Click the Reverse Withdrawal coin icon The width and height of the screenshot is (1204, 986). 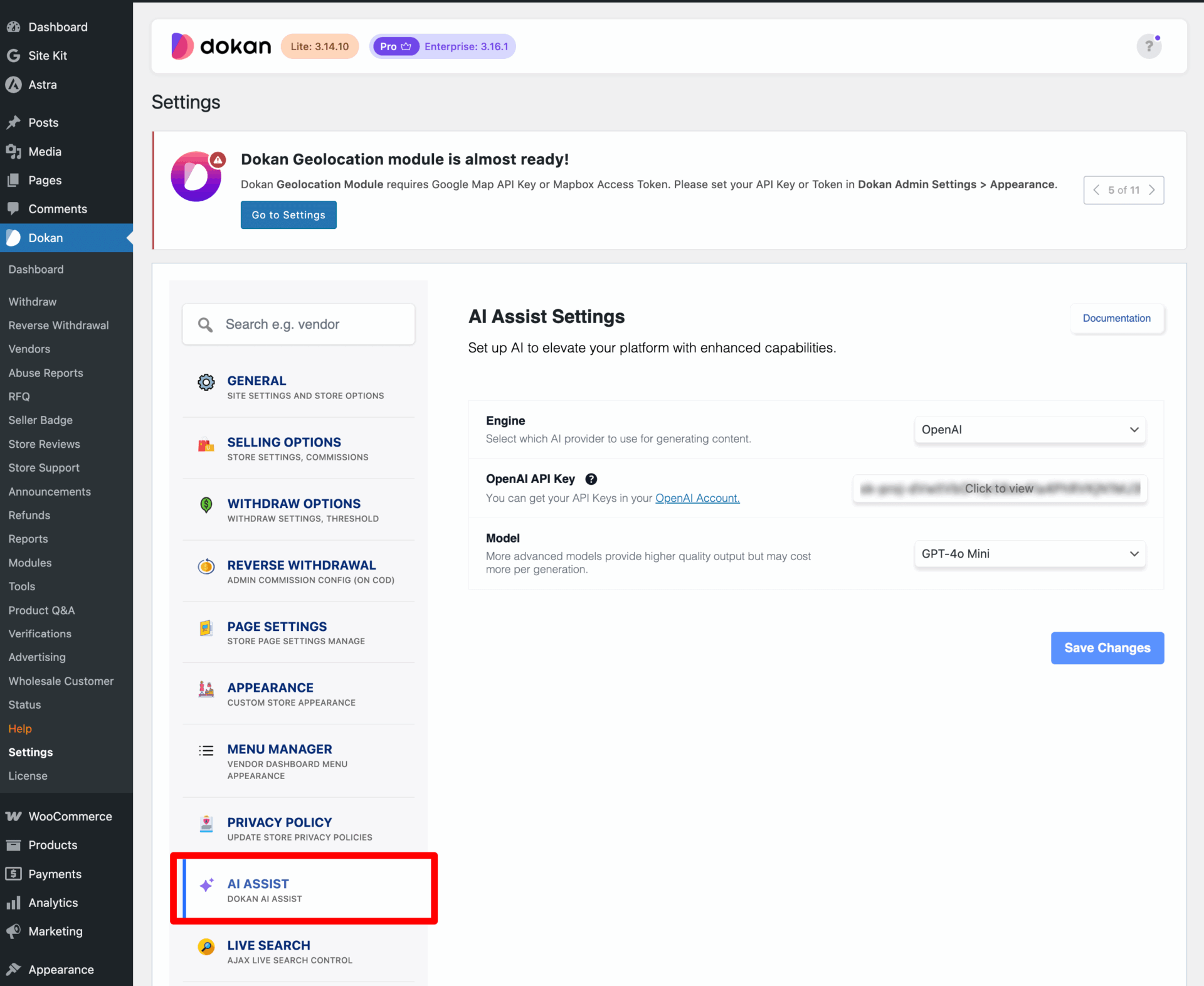coord(206,566)
